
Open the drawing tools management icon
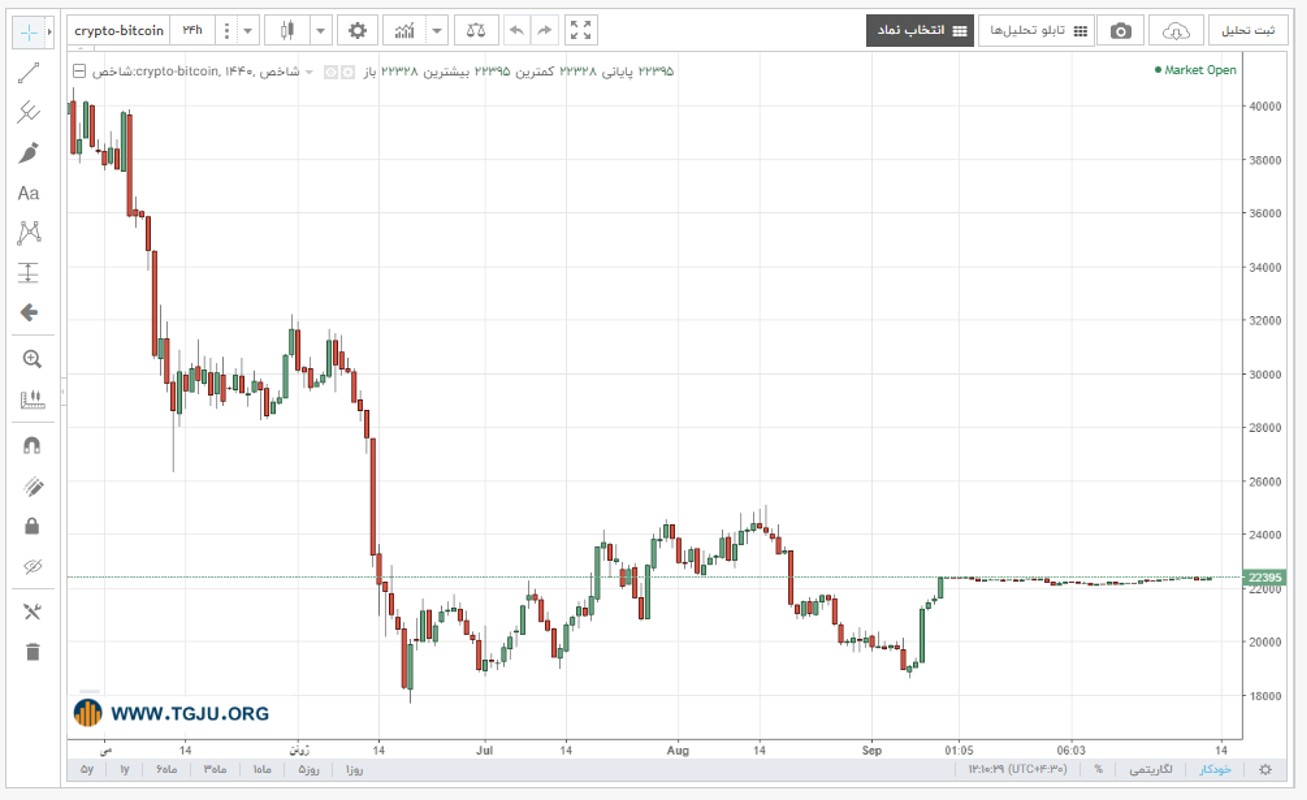32,612
